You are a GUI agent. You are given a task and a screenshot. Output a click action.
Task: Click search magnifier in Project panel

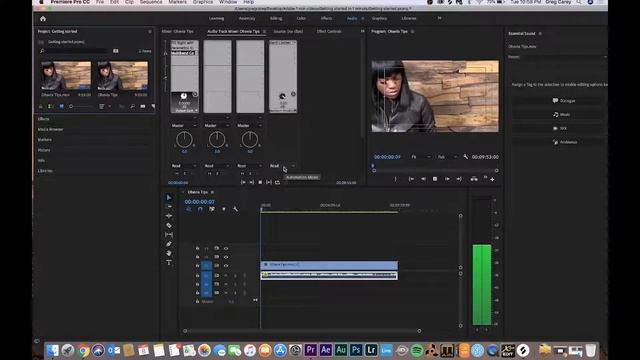pyautogui.click(x=42, y=51)
